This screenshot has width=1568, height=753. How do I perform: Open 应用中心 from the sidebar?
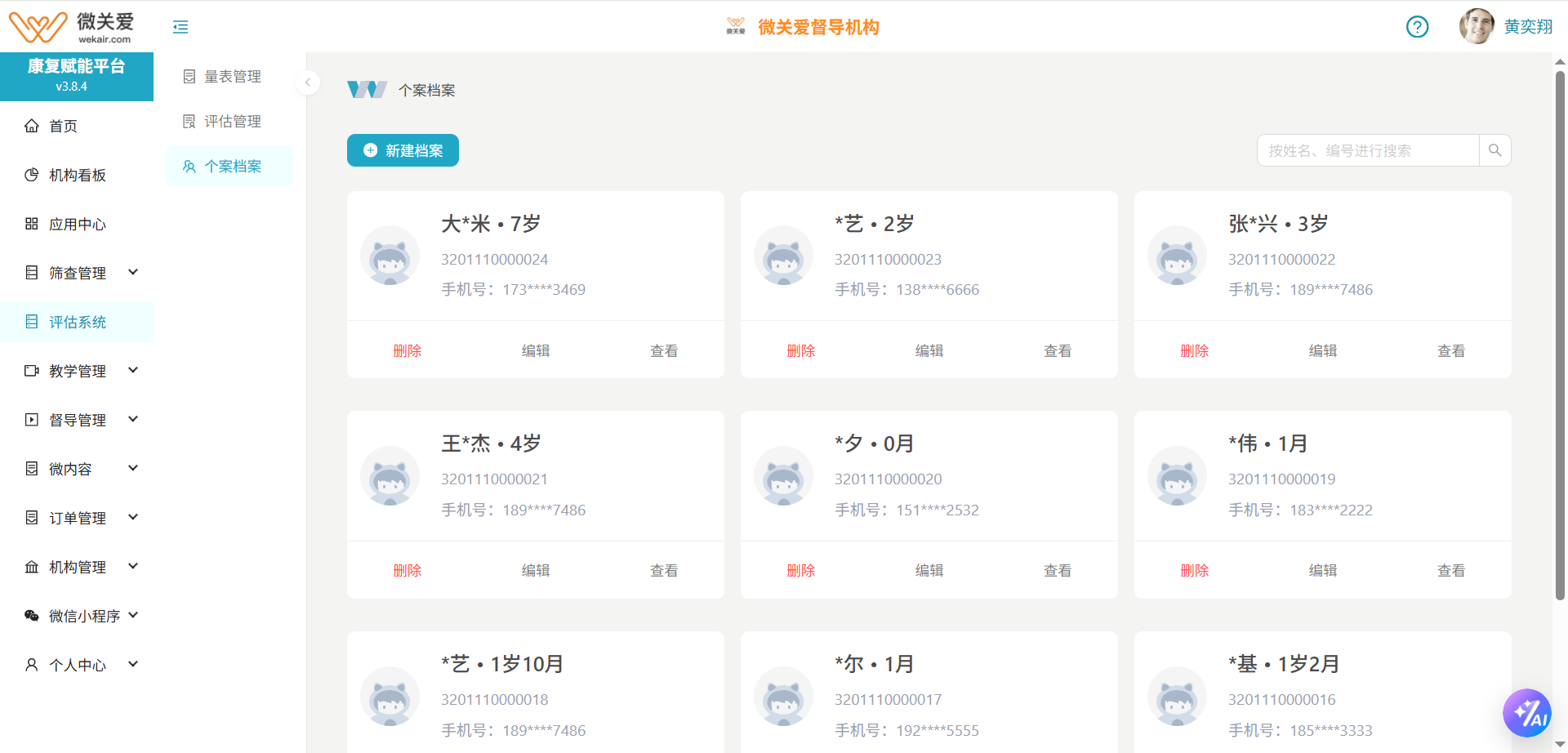point(31,223)
